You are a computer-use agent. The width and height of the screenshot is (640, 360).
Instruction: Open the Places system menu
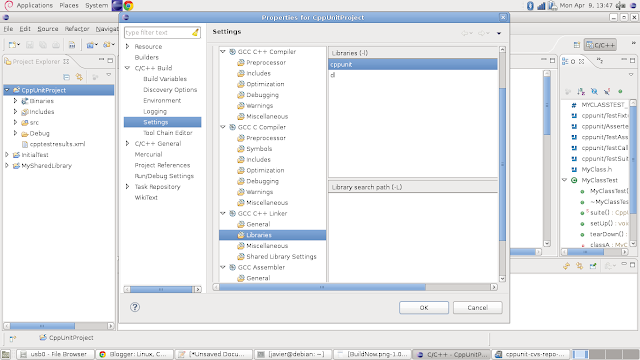click(69, 5)
